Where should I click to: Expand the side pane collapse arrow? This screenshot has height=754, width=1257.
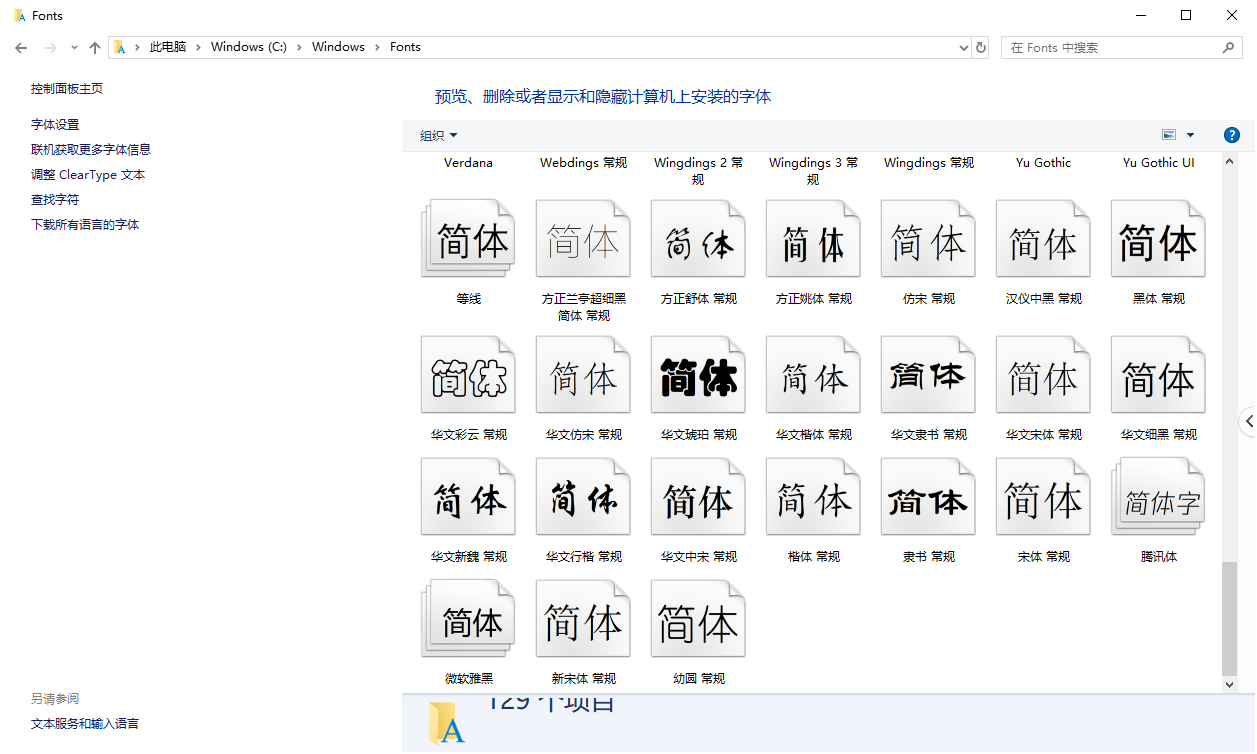point(1248,421)
